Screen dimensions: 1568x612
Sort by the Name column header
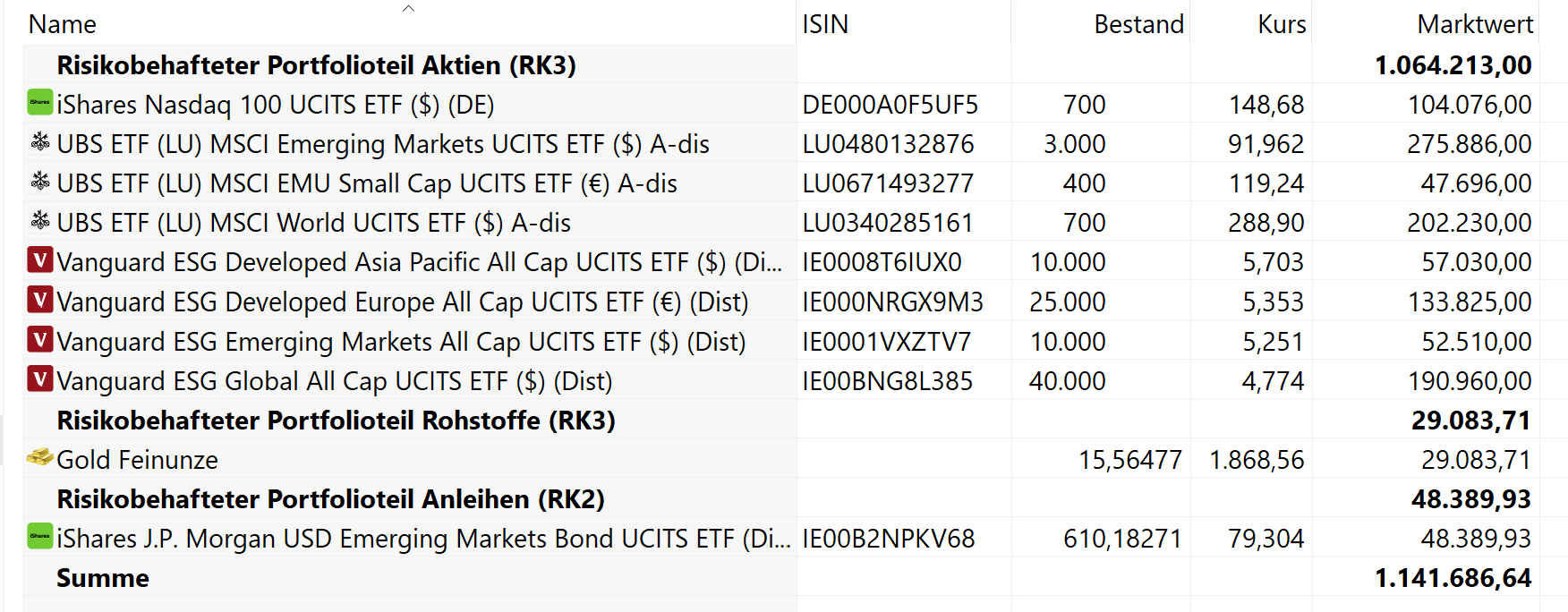[63, 25]
